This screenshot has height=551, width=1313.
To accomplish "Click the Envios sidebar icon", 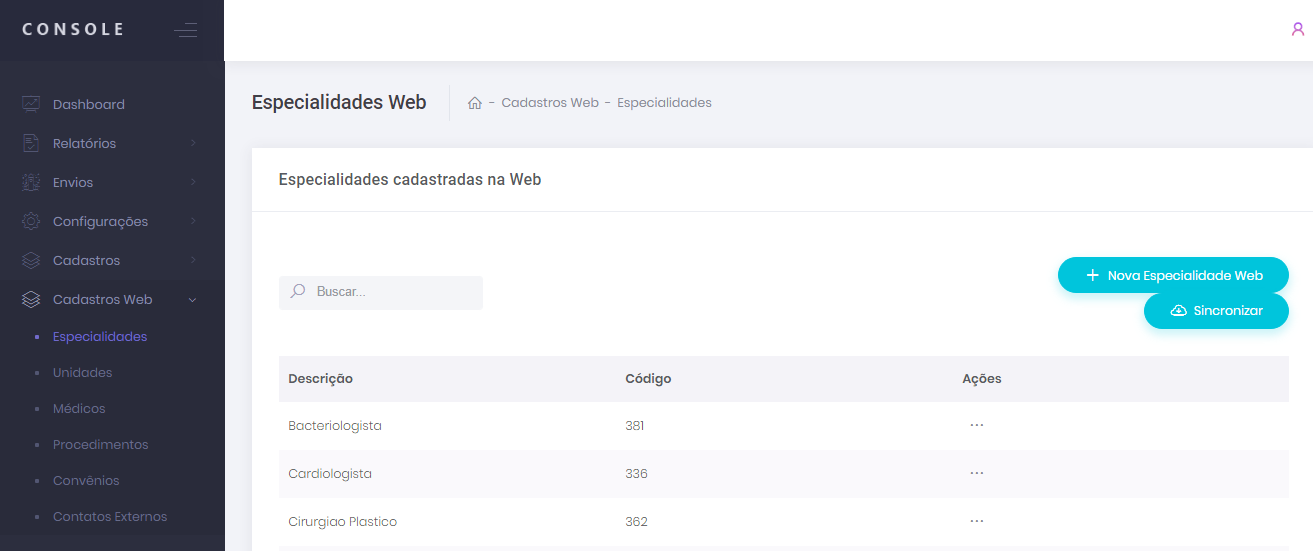I will point(31,182).
